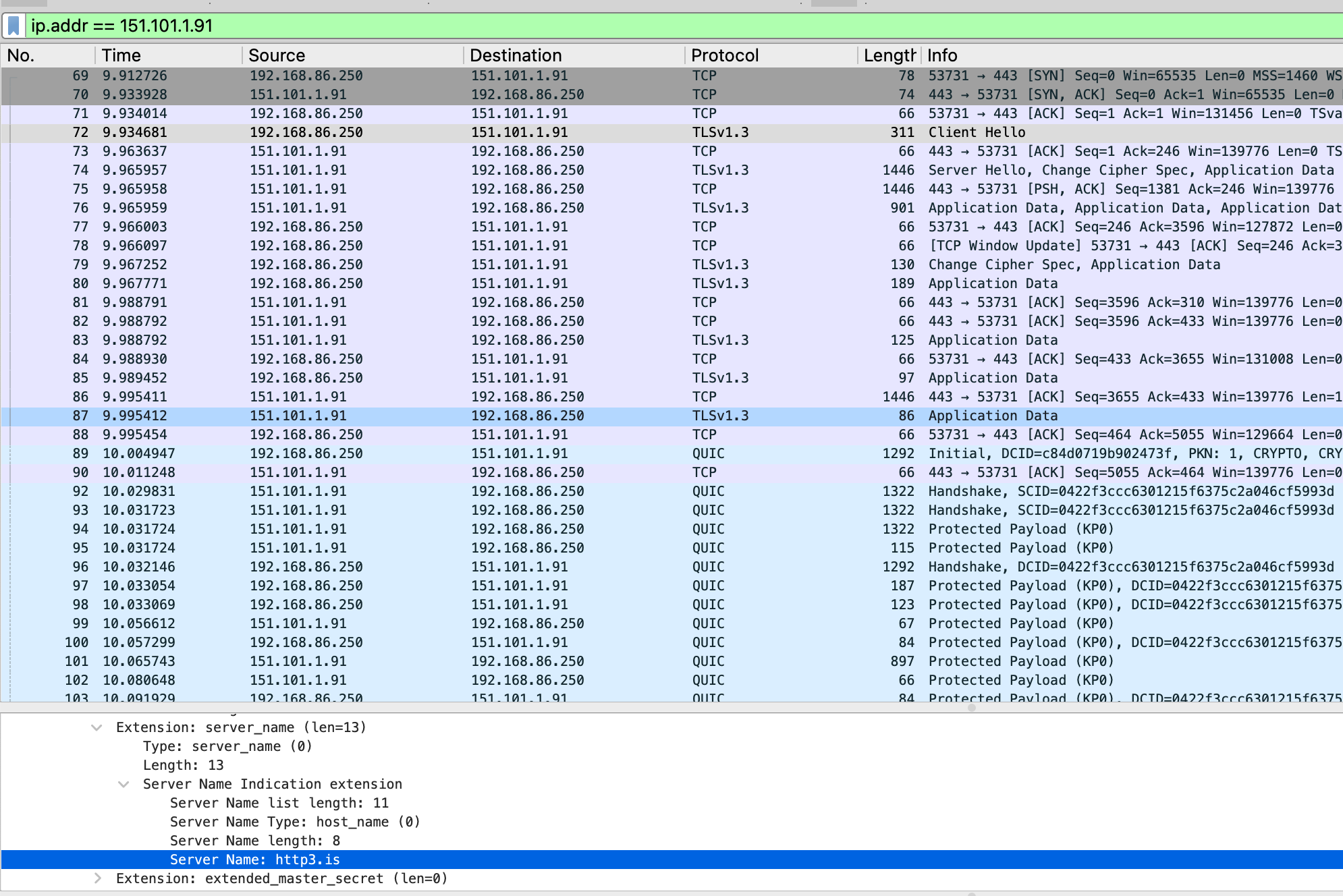Select the Server Name list length line
1343x896 pixels.
(279, 803)
